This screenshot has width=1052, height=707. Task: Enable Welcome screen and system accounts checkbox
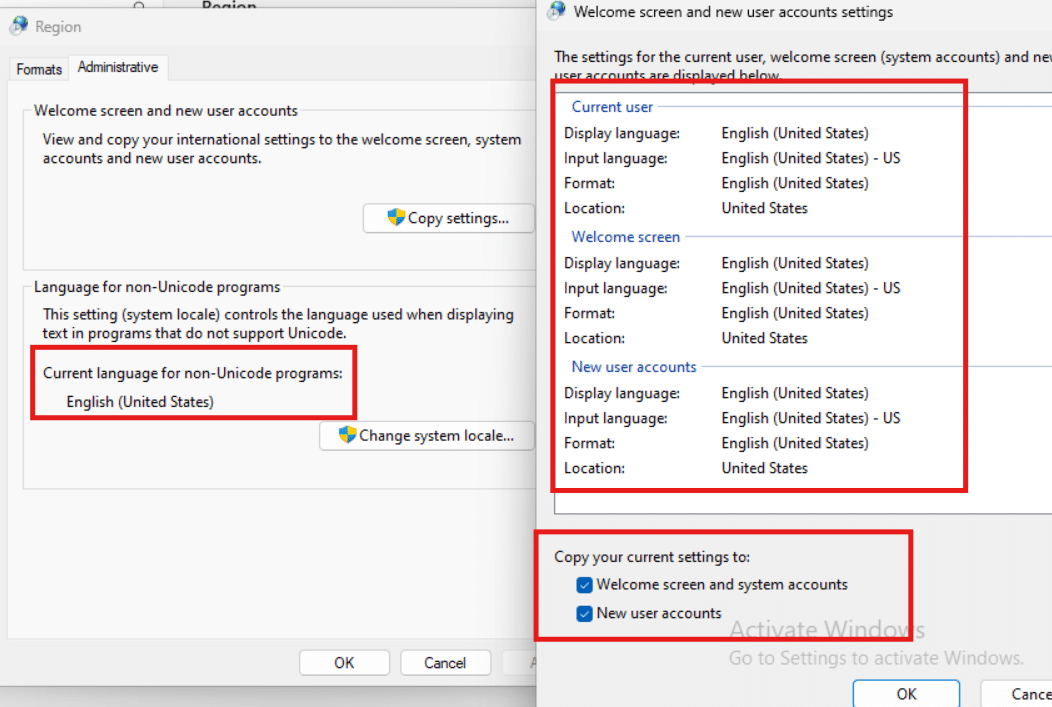pos(584,585)
